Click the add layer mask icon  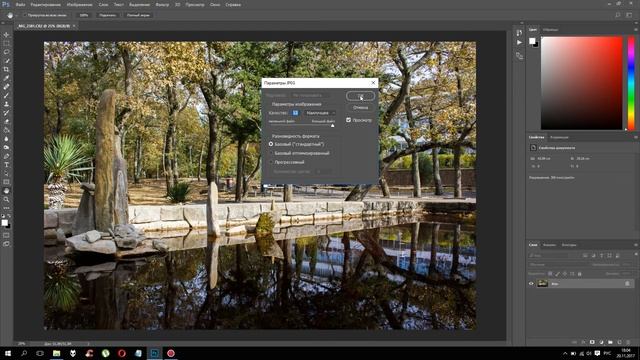(592, 342)
